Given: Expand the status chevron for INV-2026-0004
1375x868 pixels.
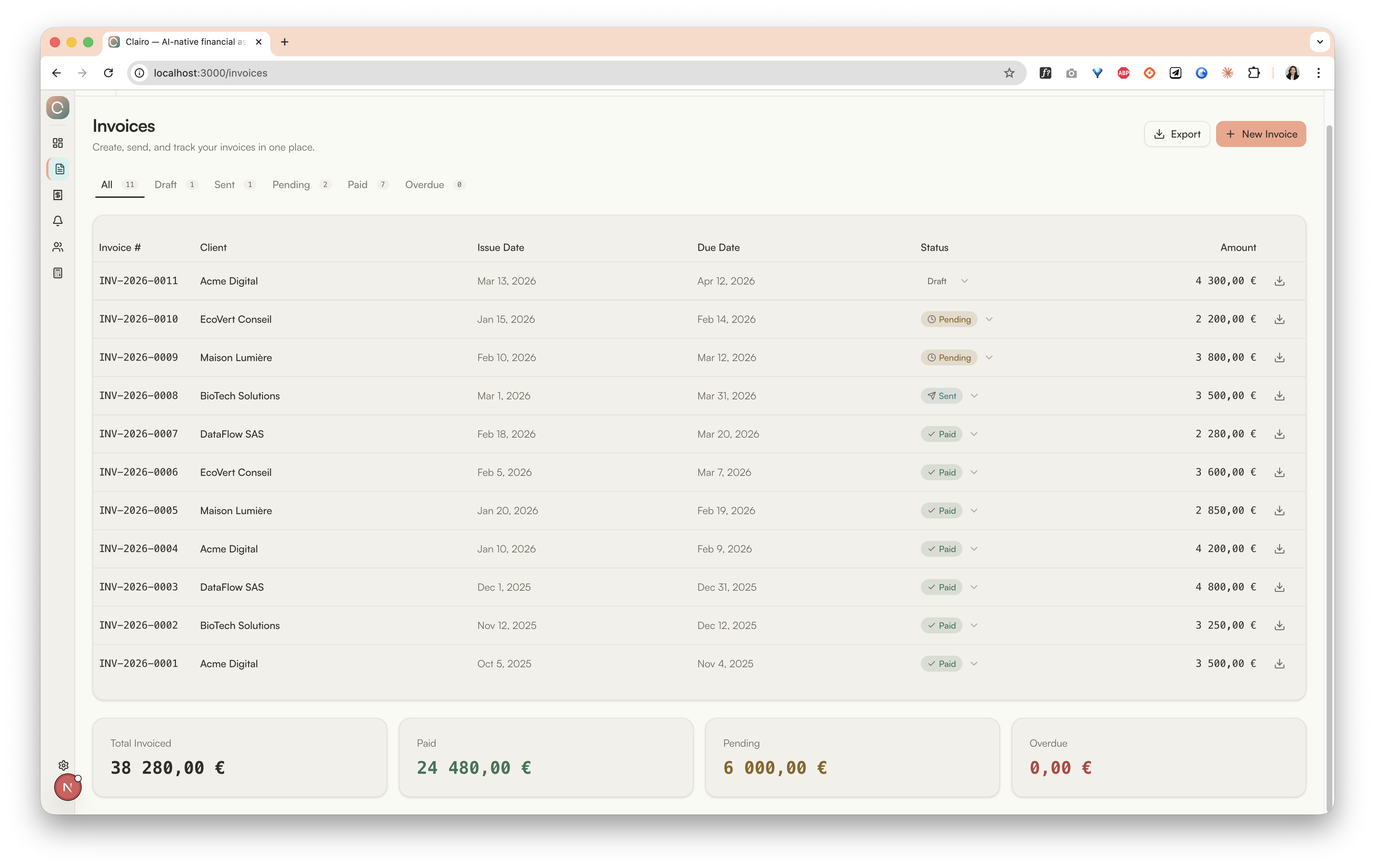Looking at the screenshot, I should point(974,548).
